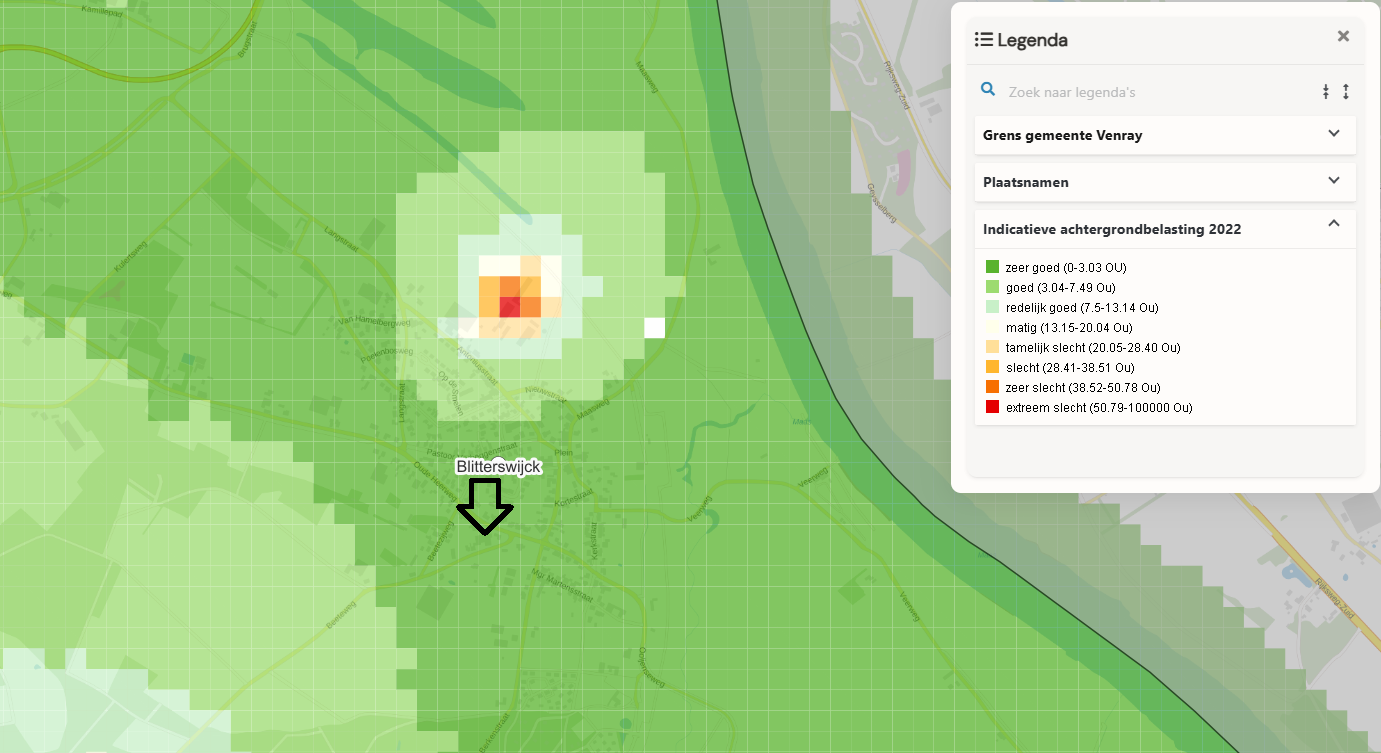Click the 'extreem slecht' red swatch
Viewport: 1381px width, 753px height.
click(x=992, y=407)
